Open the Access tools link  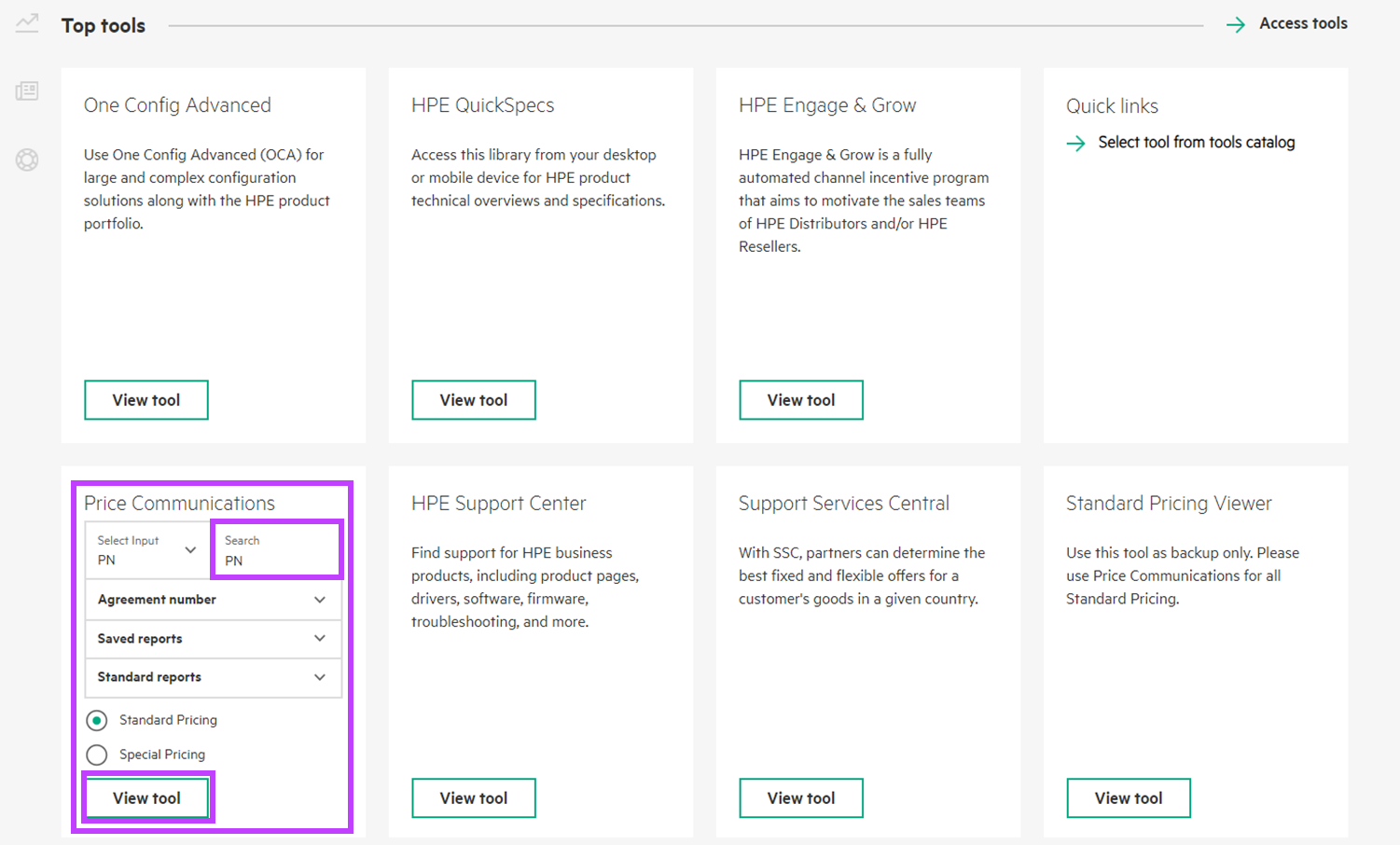pyautogui.click(x=1303, y=23)
